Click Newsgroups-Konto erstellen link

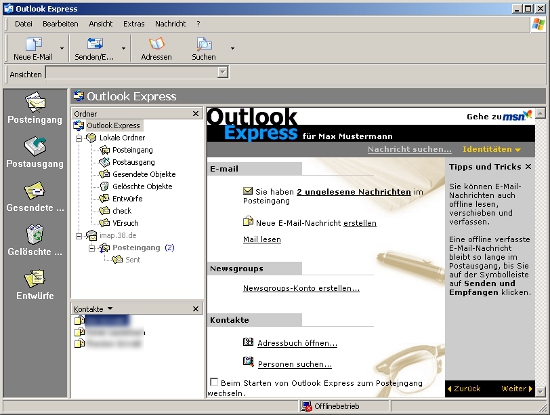click(x=301, y=288)
